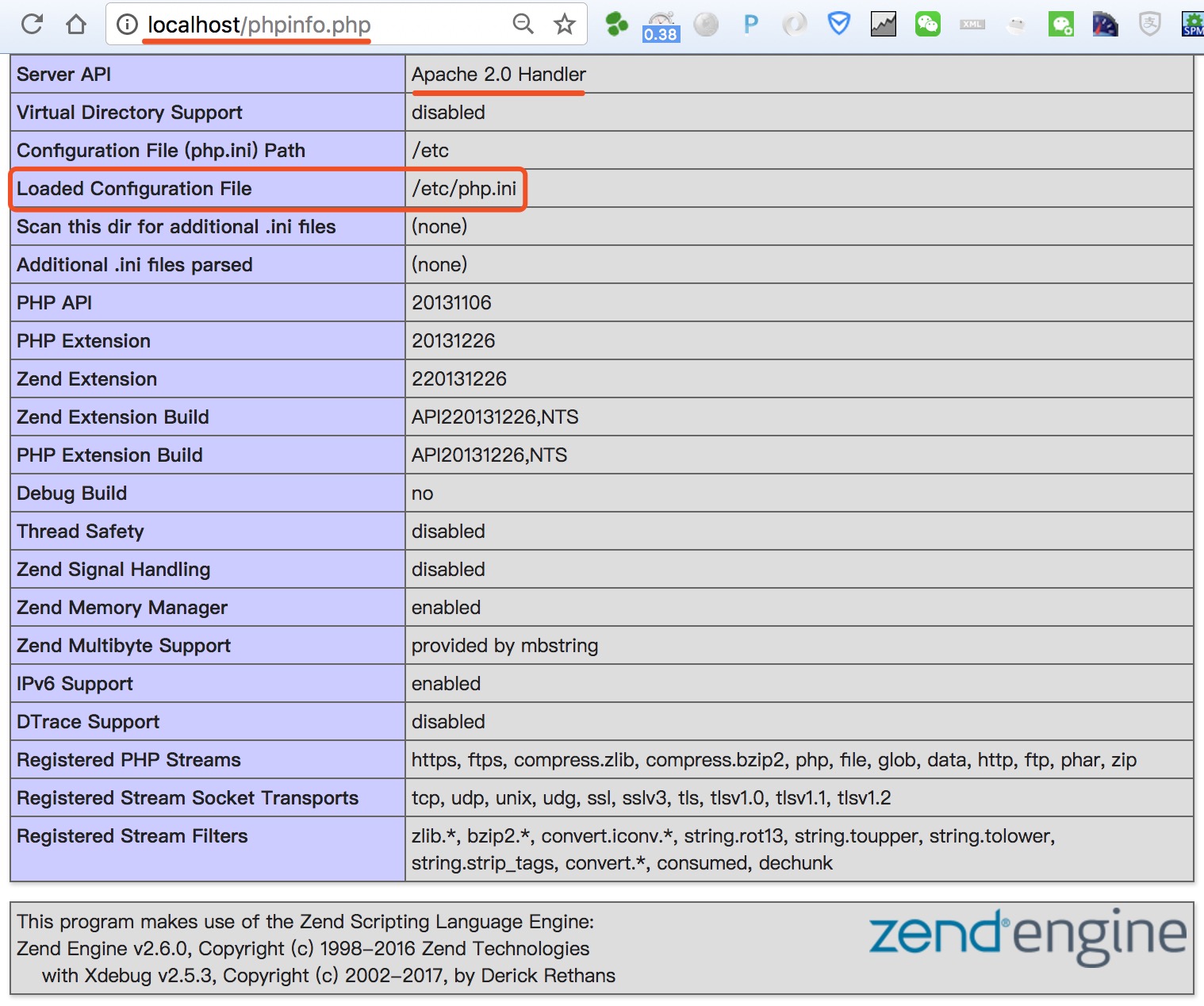Go to browser home page
Screen dimensions: 1204x1006
76,25
